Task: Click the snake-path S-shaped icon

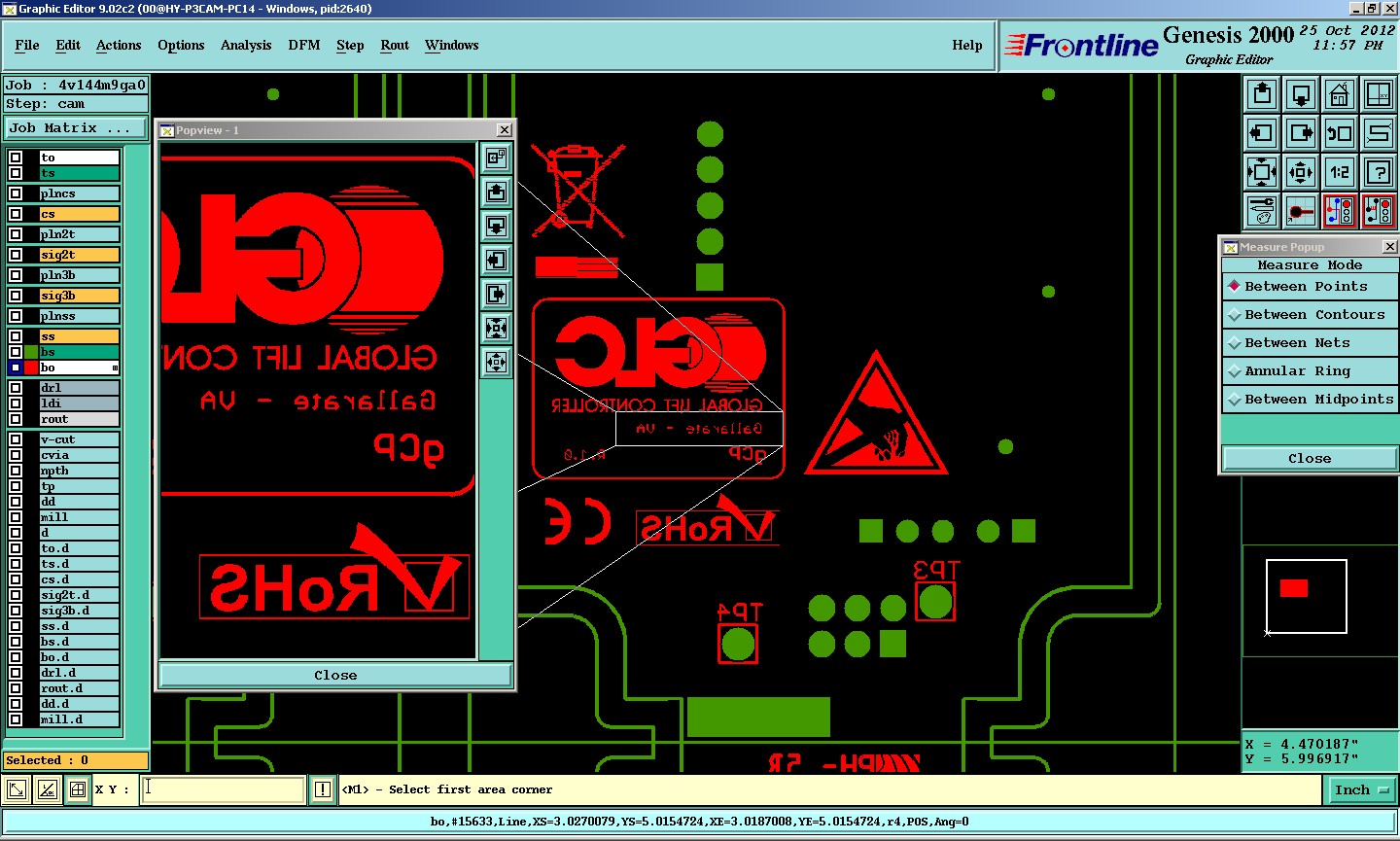Action: click(1379, 133)
